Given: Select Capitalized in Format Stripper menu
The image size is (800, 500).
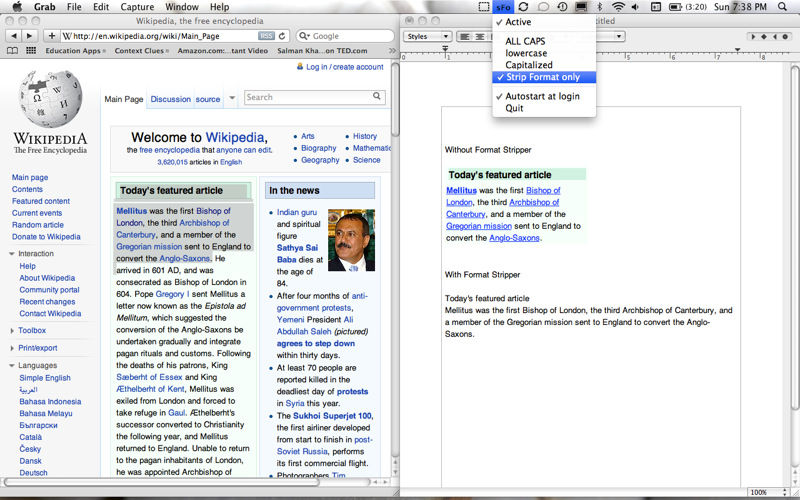Looking at the screenshot, I should (544, 65).
